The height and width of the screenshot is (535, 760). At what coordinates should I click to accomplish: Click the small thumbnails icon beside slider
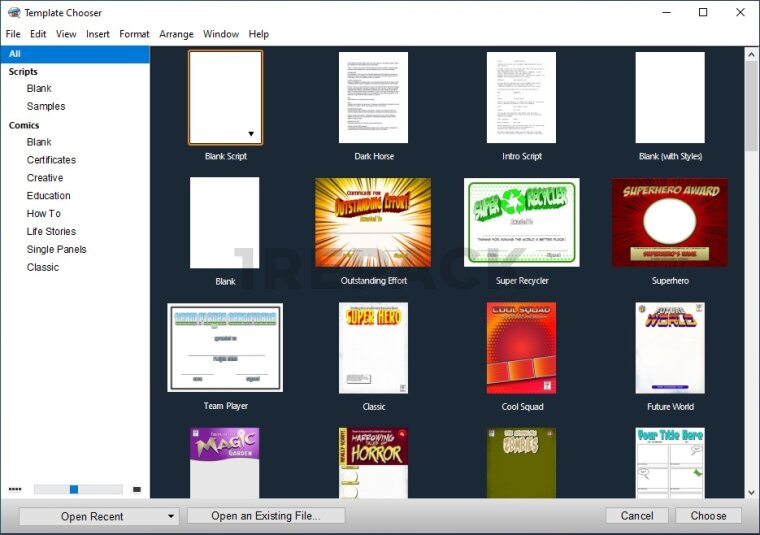point(15,489)
